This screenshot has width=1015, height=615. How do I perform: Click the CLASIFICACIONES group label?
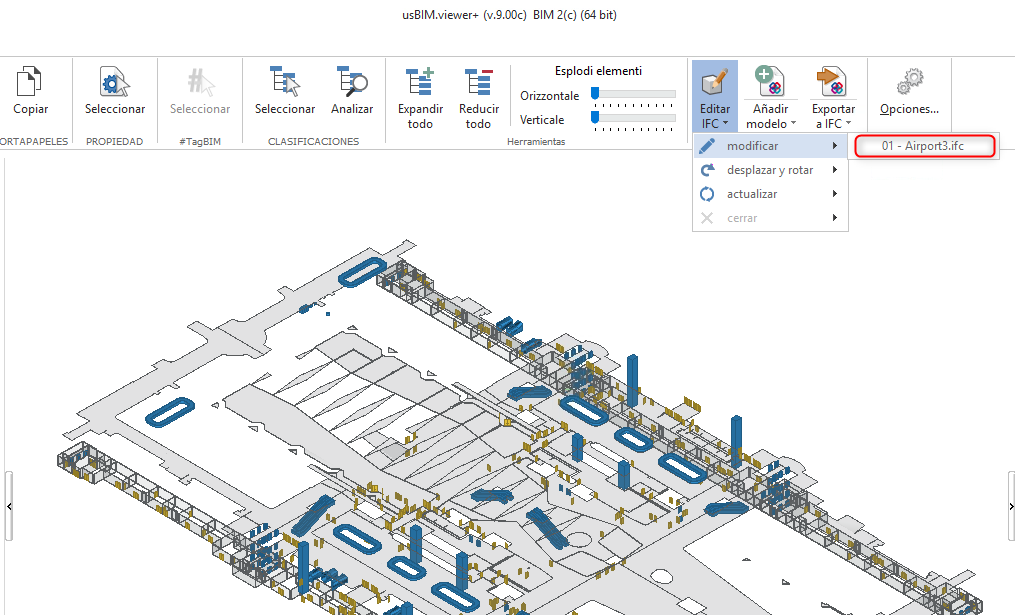click(x=313, y=141)
